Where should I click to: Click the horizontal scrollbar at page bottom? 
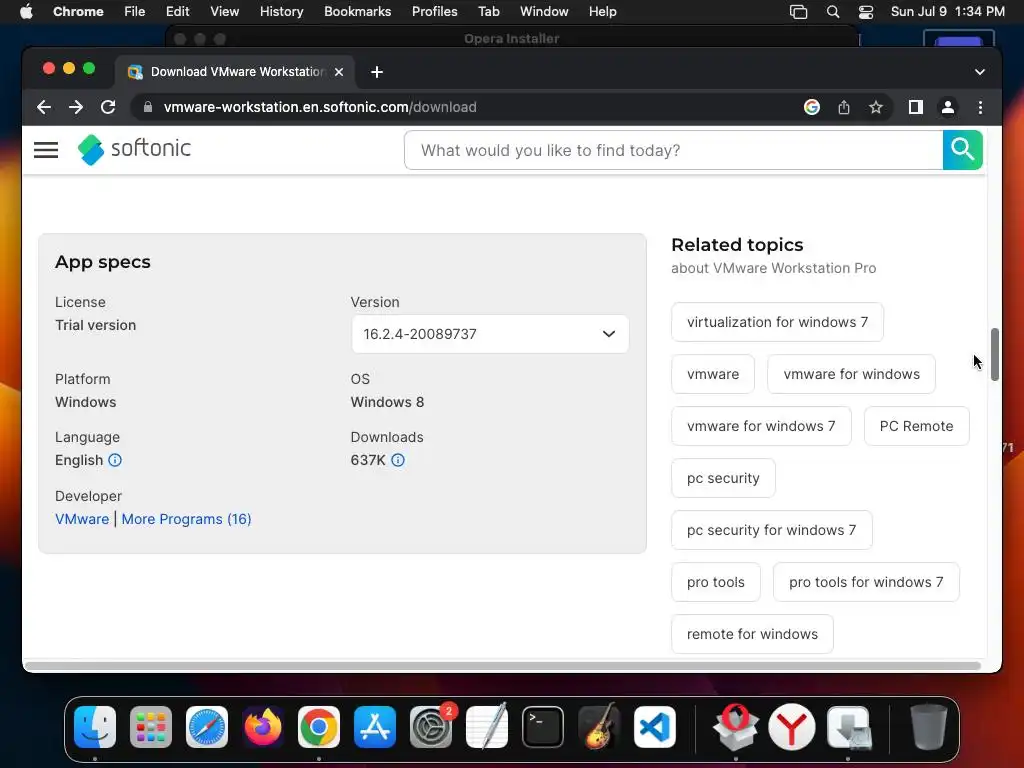click(x=502, y=665)
